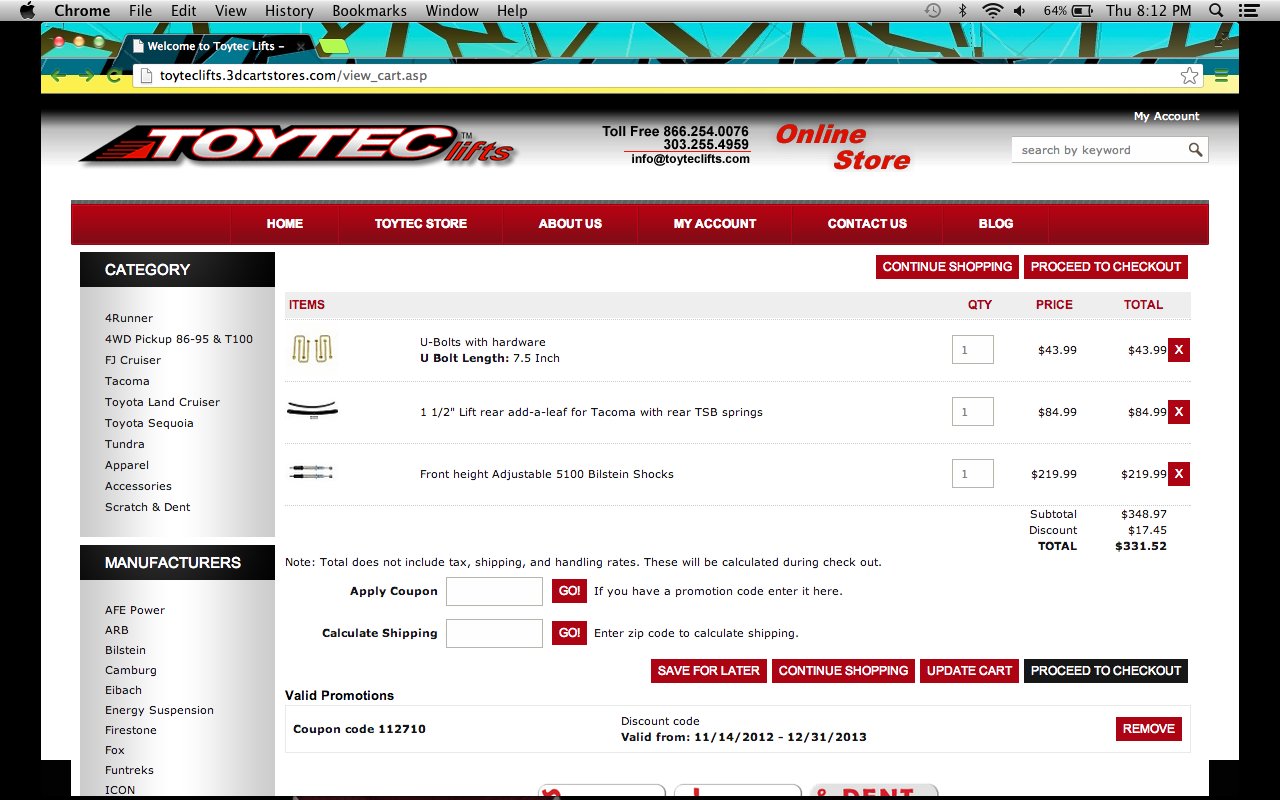This screenshot has height=800, width=1280.
Task: Open the Wi-Fi status menu
Action: 992,10
